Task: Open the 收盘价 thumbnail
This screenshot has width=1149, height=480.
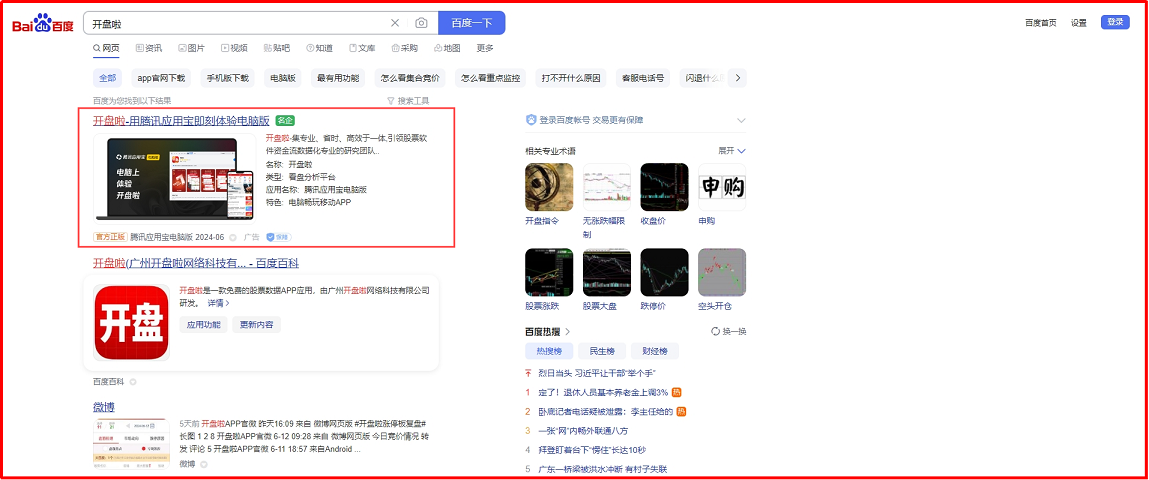Action: [x=665, y=187]
